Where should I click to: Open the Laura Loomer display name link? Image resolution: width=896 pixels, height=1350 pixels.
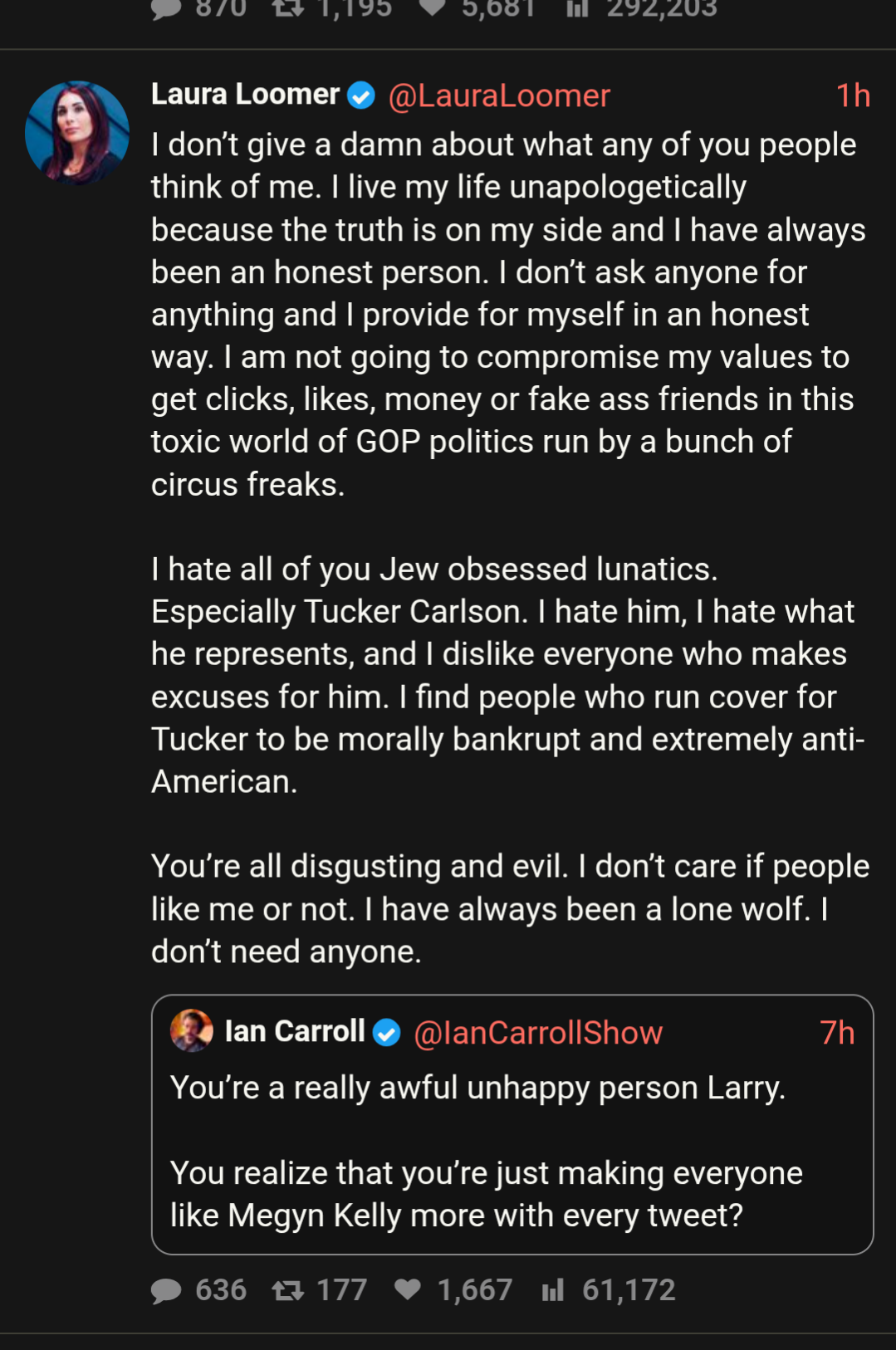pos(245,95)
